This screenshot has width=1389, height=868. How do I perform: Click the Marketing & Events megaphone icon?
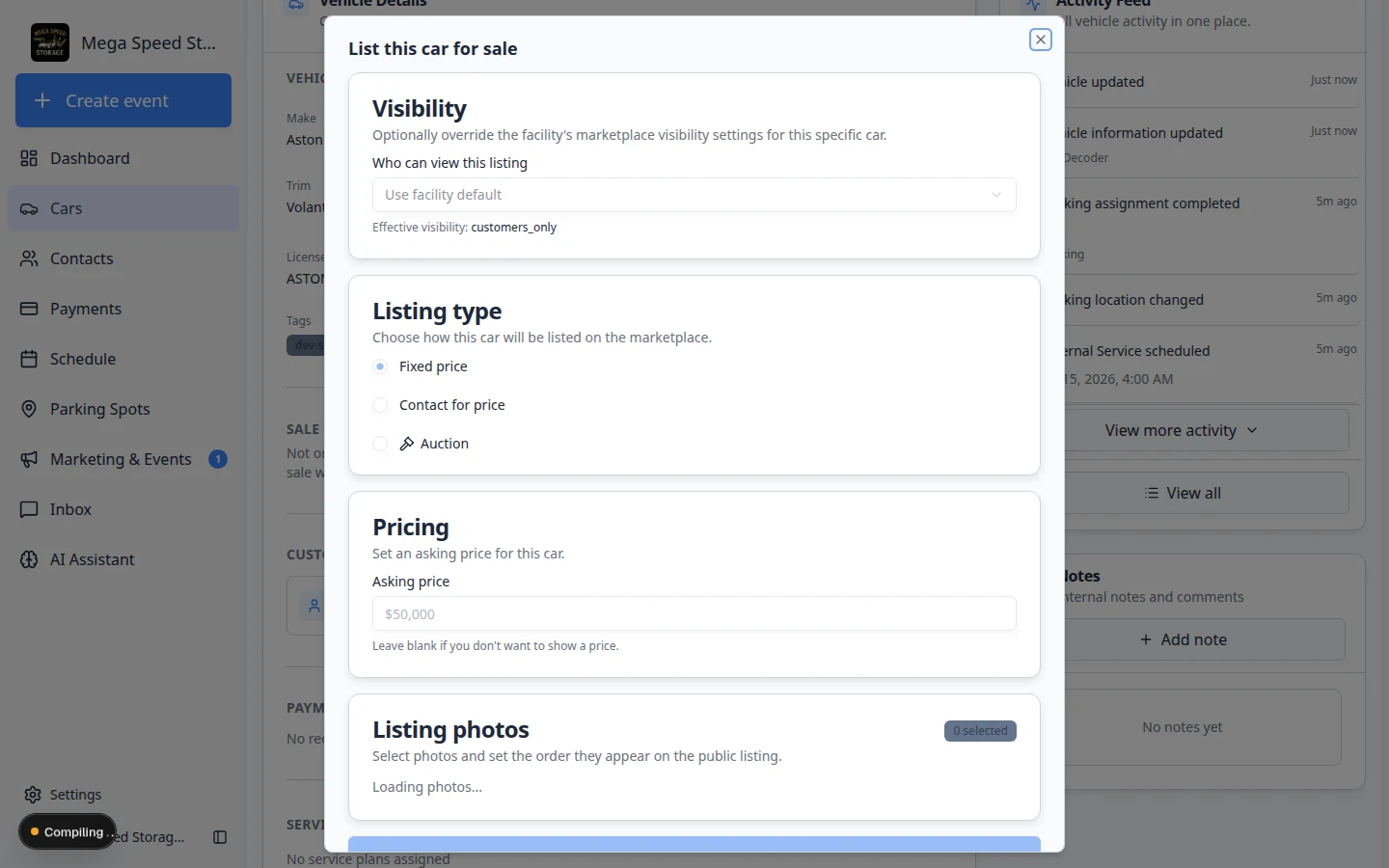pyautogui.click(x=29, y=459)
